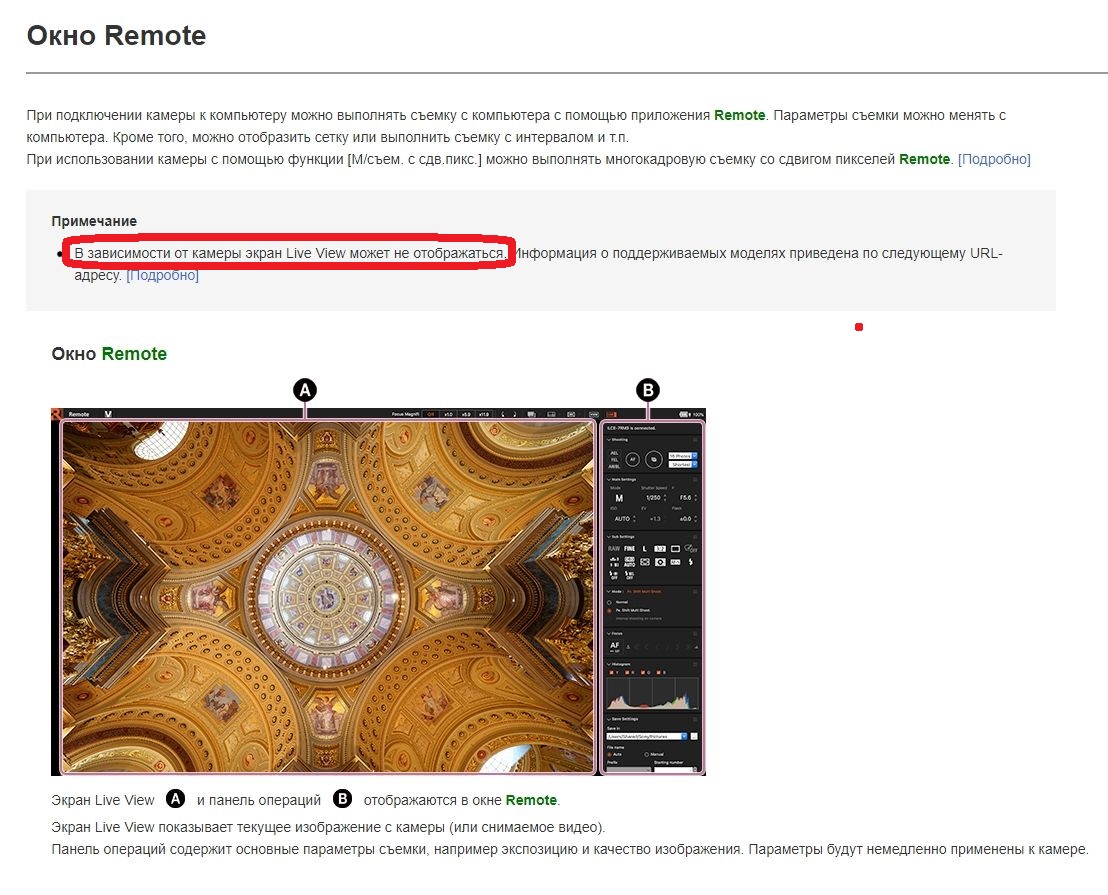Toggle the G histogram checkbox
This screenshot has width=1108, height=895.
coord(643,672)
